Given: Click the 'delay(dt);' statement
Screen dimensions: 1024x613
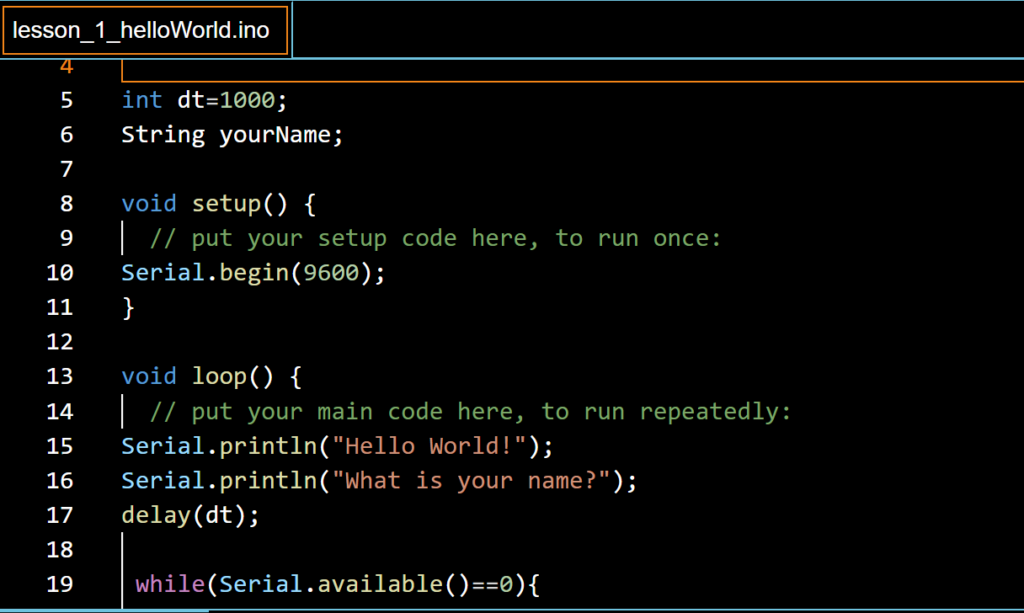Looking at the screenshot, I should point(190,516).
